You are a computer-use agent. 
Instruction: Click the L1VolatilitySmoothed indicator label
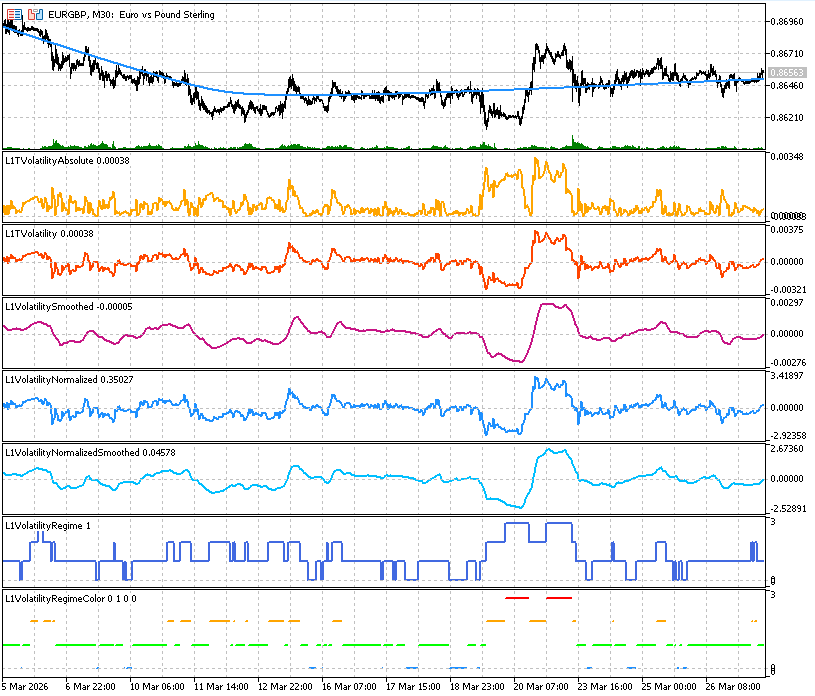(x=69, y=307)
